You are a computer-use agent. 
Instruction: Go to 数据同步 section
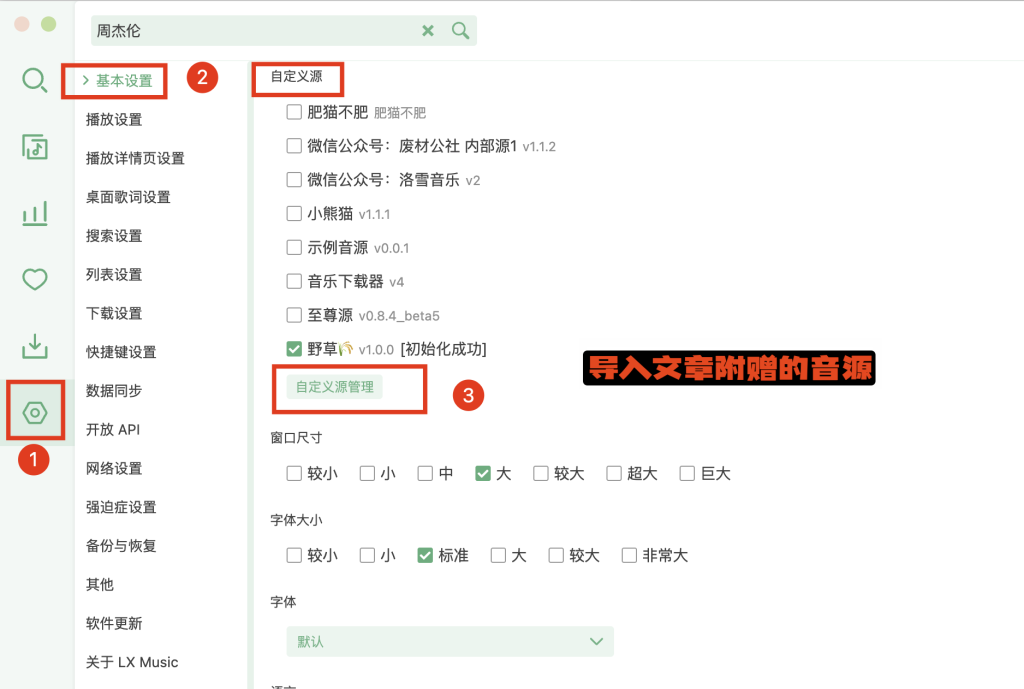(114, 391)
